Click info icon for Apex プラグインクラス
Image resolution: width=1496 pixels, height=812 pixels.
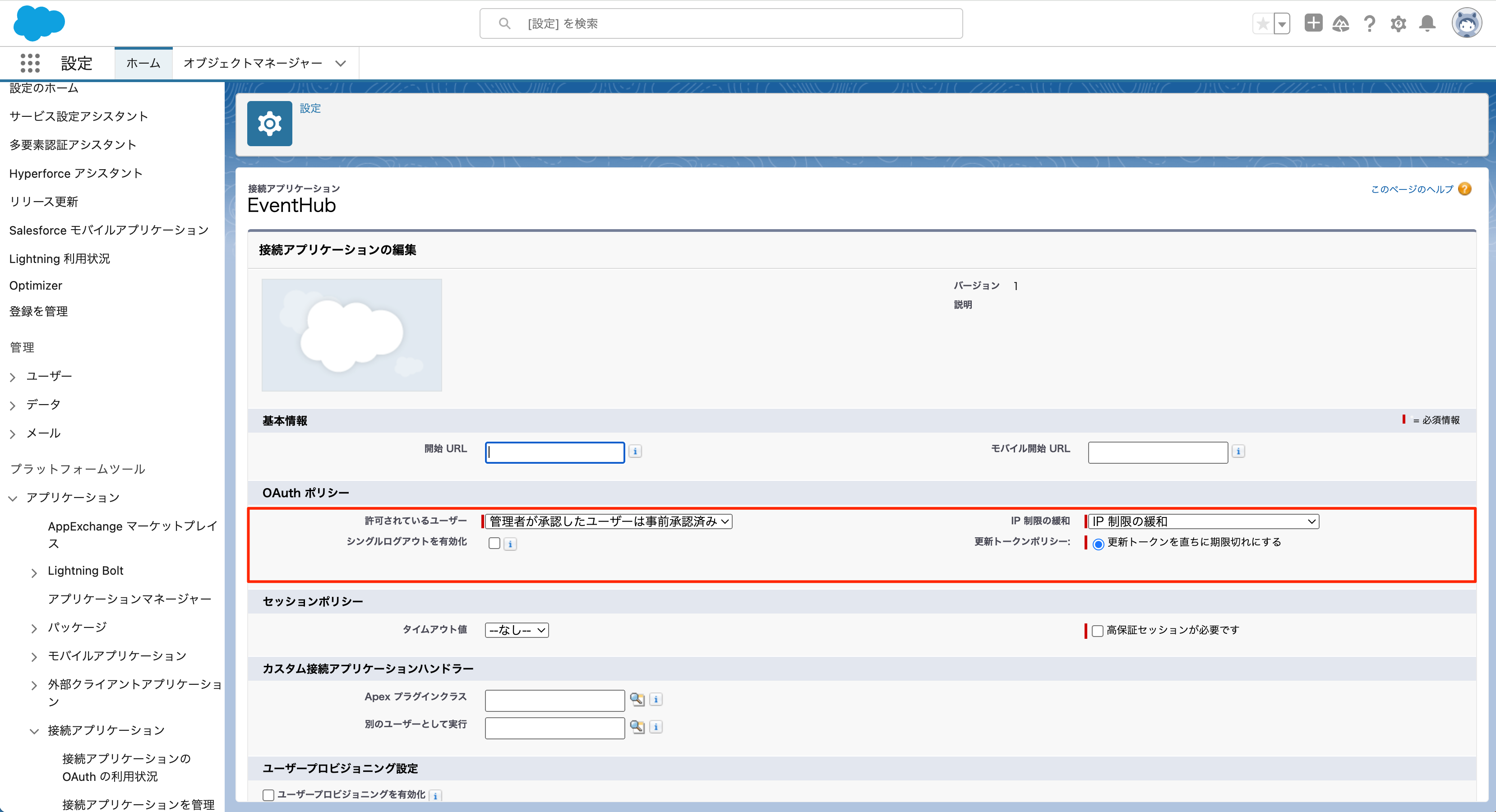(x=656, y=699)
